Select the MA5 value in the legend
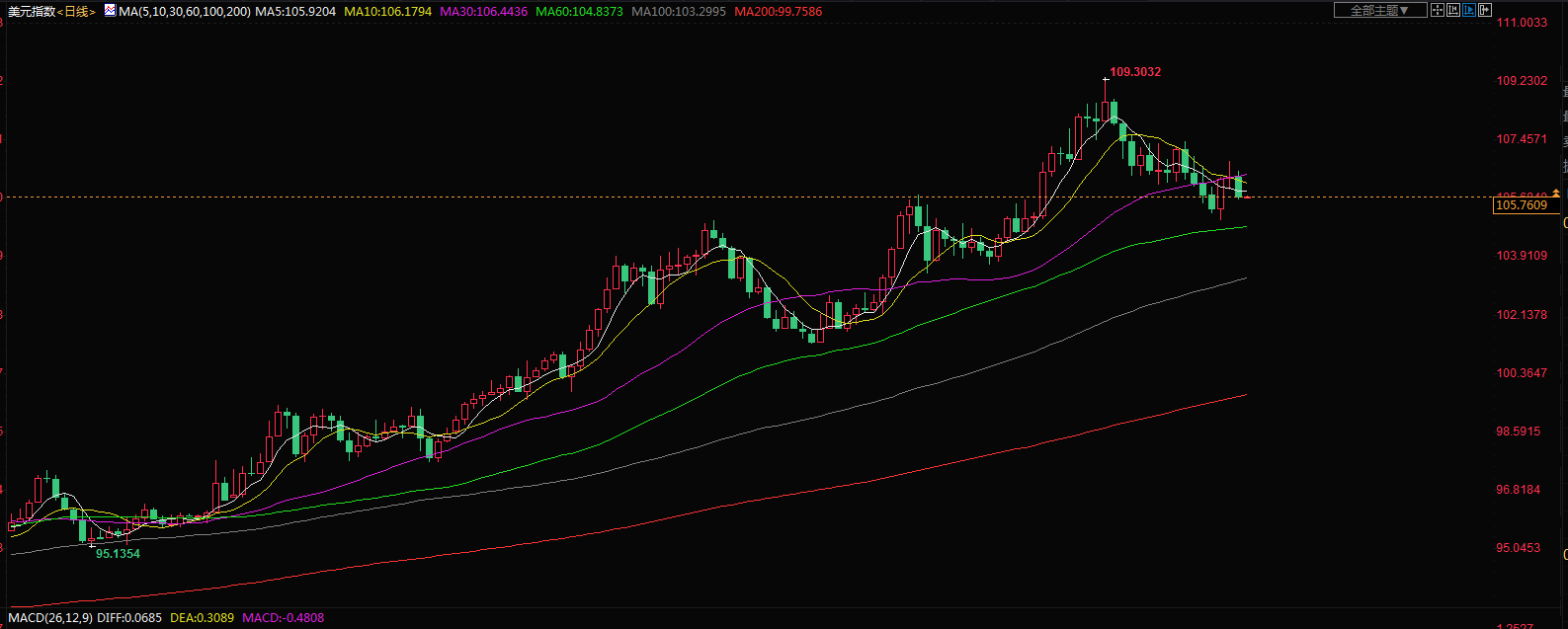 coord(295,12)
